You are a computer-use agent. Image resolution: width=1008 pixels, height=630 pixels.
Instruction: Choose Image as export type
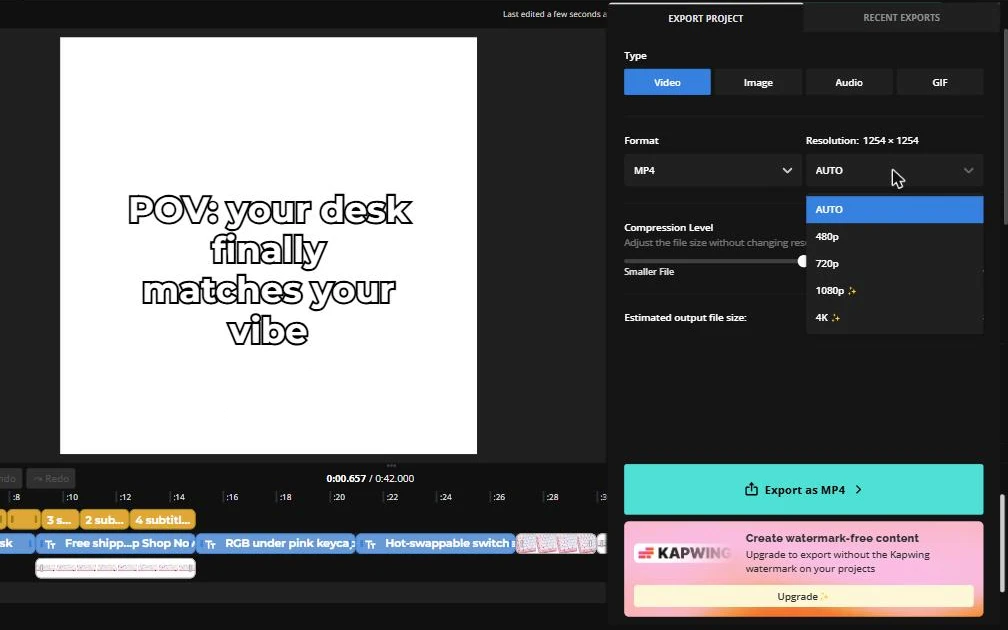[x=758, y=82]
